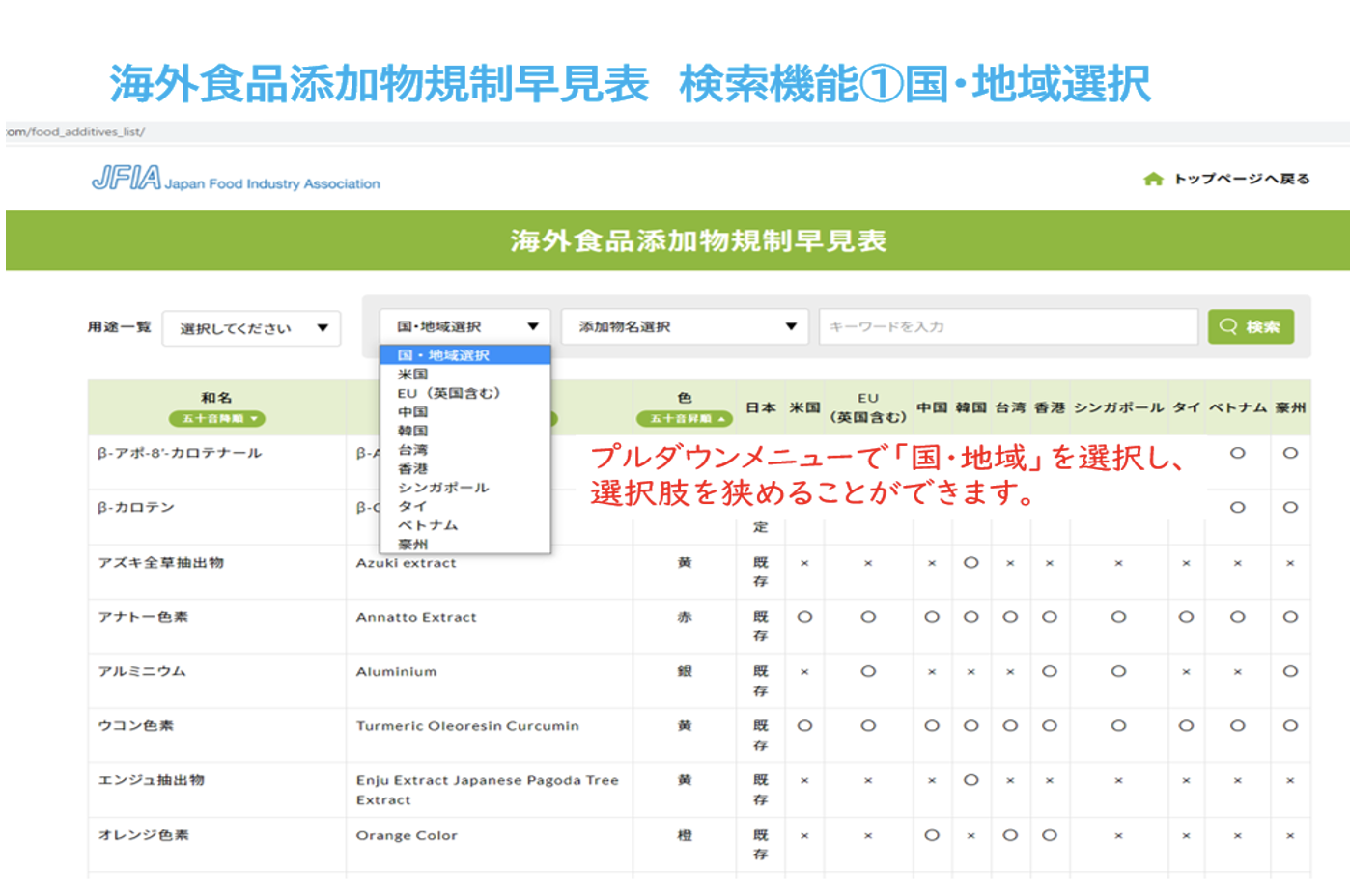The height and width of the screenshot is (896, 1350).
Task: Click the アズキ全草抽出物 row name
Action: (x=160, y=563)
